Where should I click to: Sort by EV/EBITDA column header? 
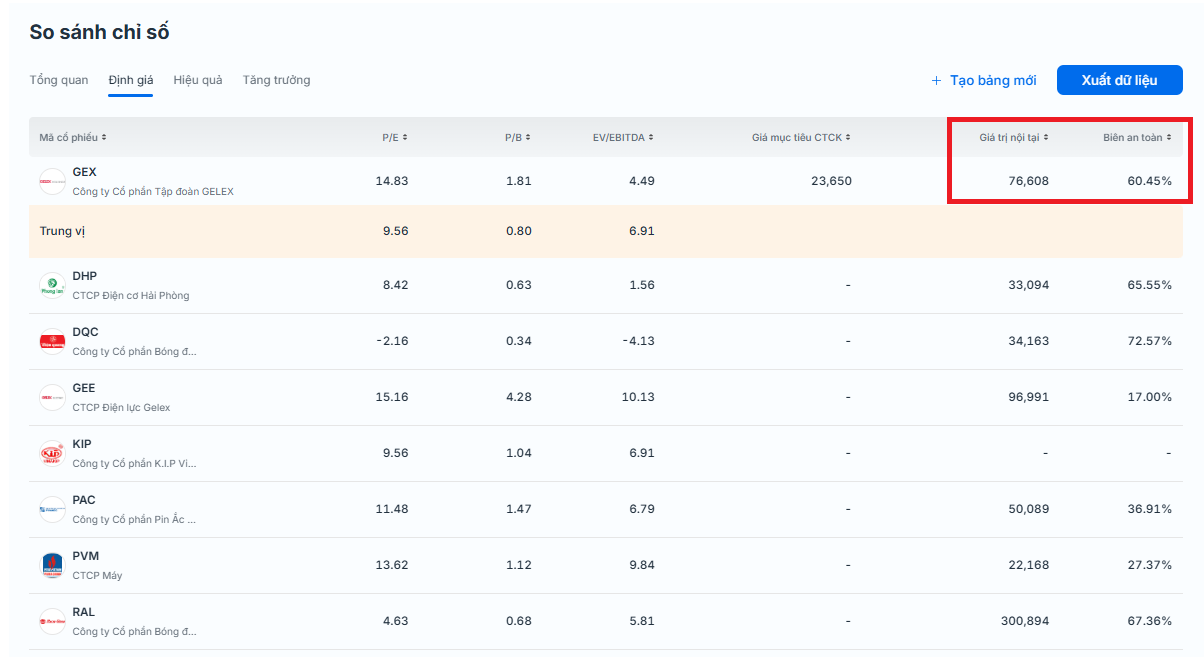tap(624, 137)
